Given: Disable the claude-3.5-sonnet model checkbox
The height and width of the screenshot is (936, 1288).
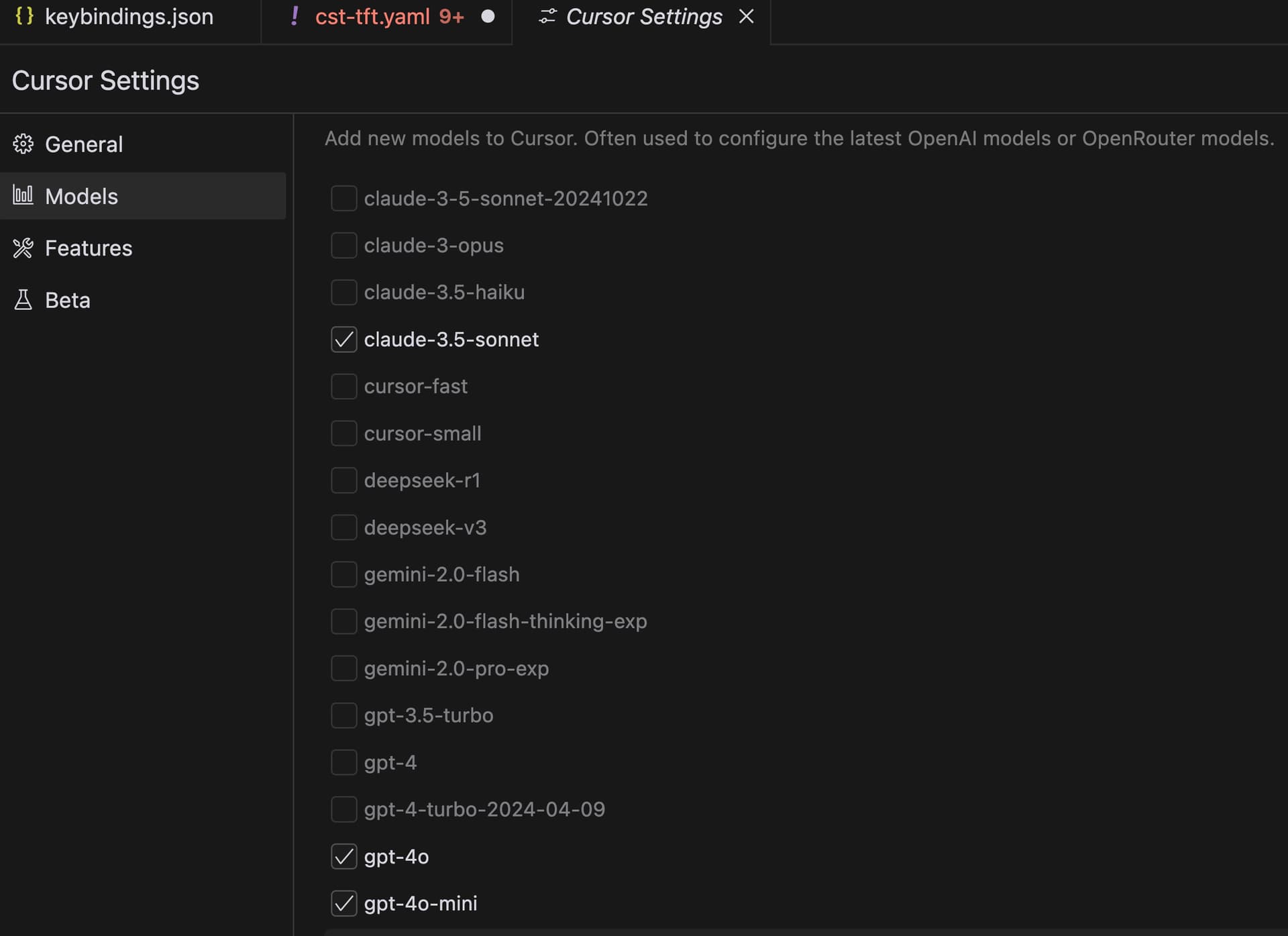Looking at the screenshot, I should tap(343, 340).
